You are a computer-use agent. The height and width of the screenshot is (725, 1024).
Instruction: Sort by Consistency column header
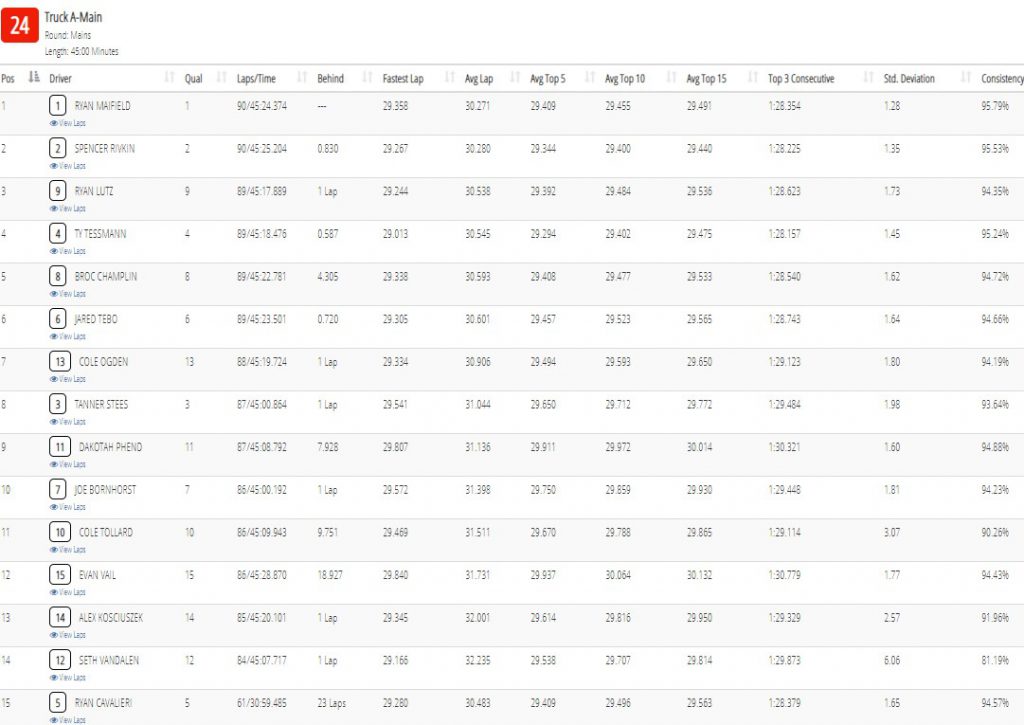click(1002, 78)
